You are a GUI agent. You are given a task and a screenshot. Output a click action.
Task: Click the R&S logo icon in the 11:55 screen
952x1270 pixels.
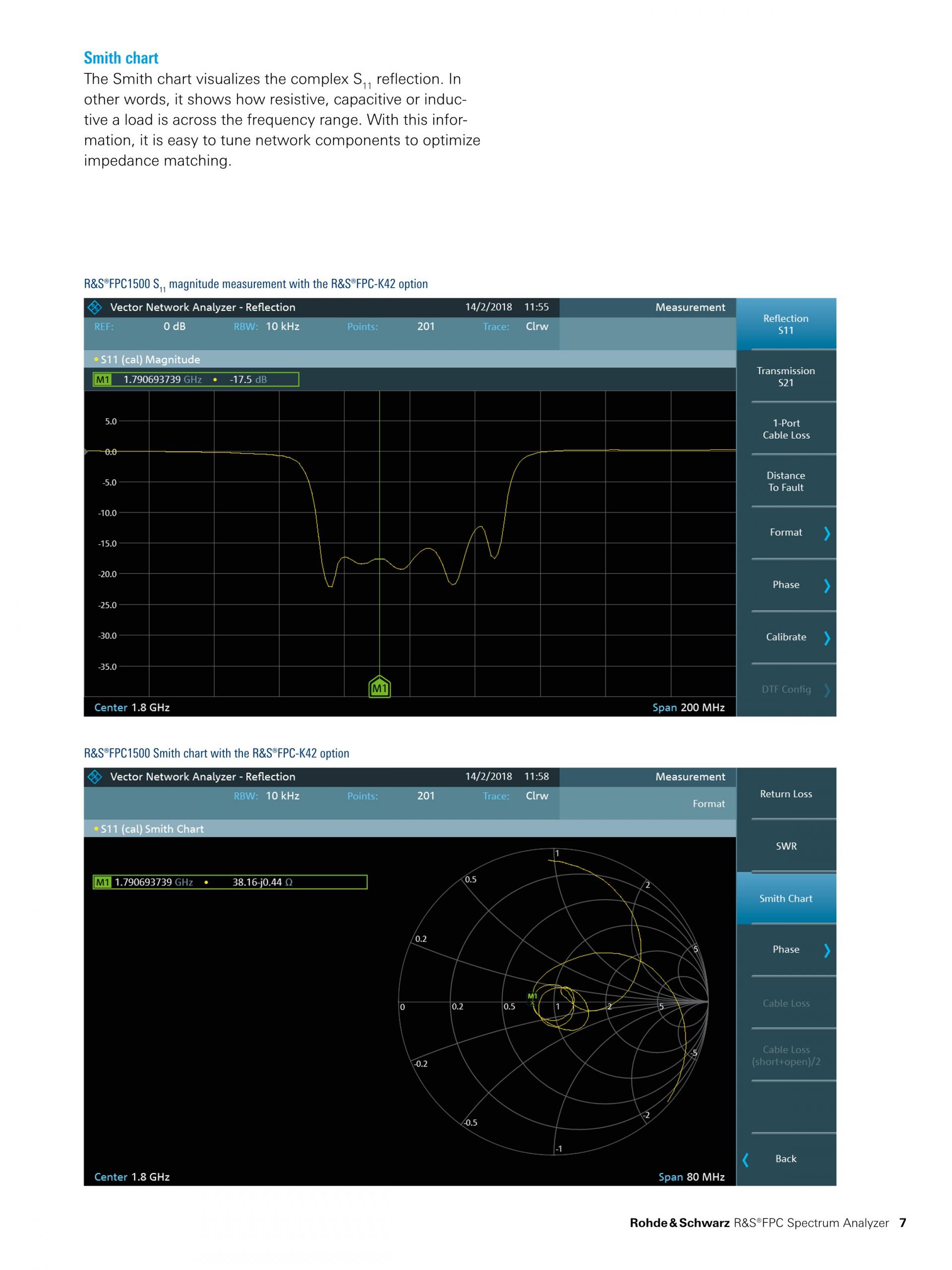coord(95,307)
